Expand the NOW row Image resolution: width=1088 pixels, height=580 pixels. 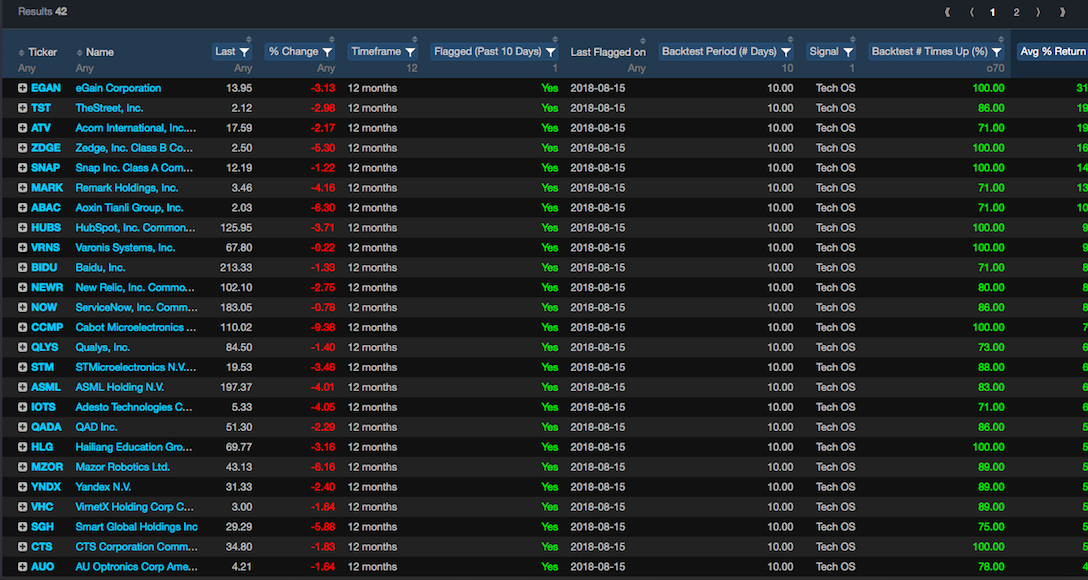pyautogui.click(x=22, y=307)
